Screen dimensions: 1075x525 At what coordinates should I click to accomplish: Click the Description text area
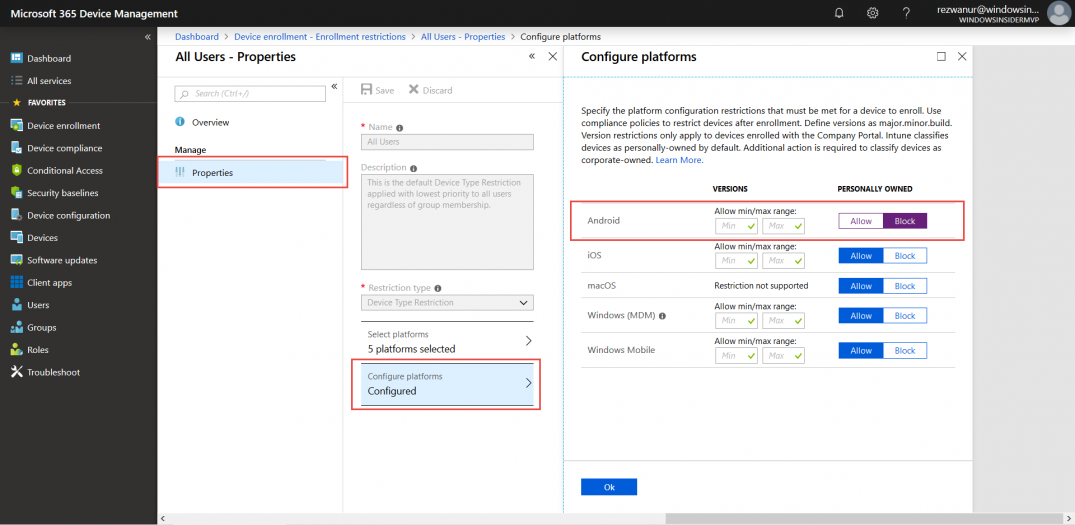(x=447, y=222)
